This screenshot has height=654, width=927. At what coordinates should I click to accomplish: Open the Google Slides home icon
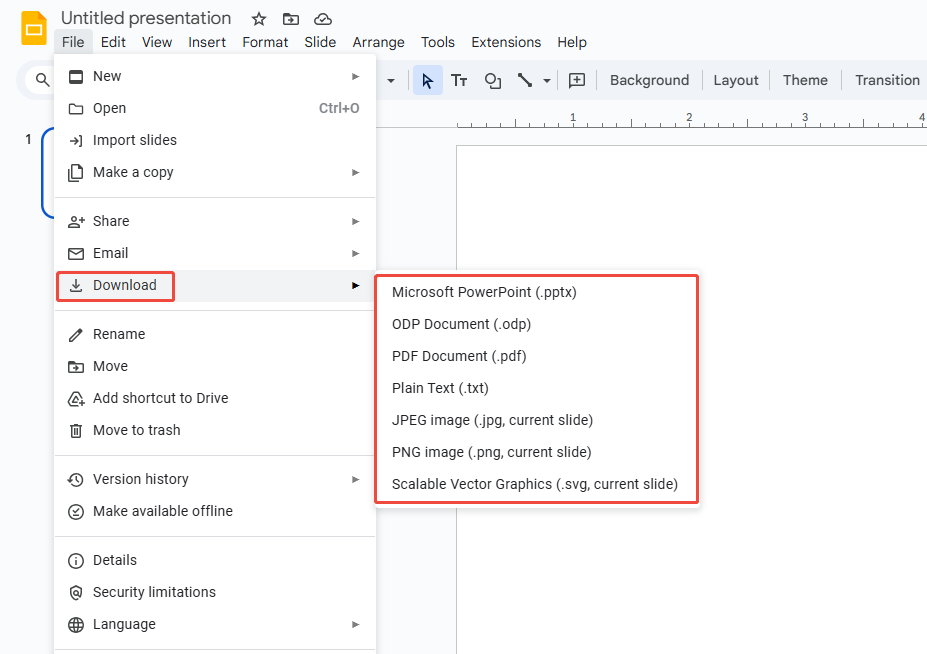tap(33, 30)
